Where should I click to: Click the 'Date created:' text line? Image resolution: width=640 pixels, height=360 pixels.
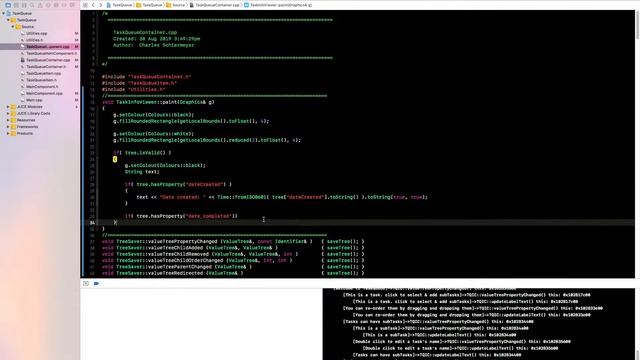point(282,197)
